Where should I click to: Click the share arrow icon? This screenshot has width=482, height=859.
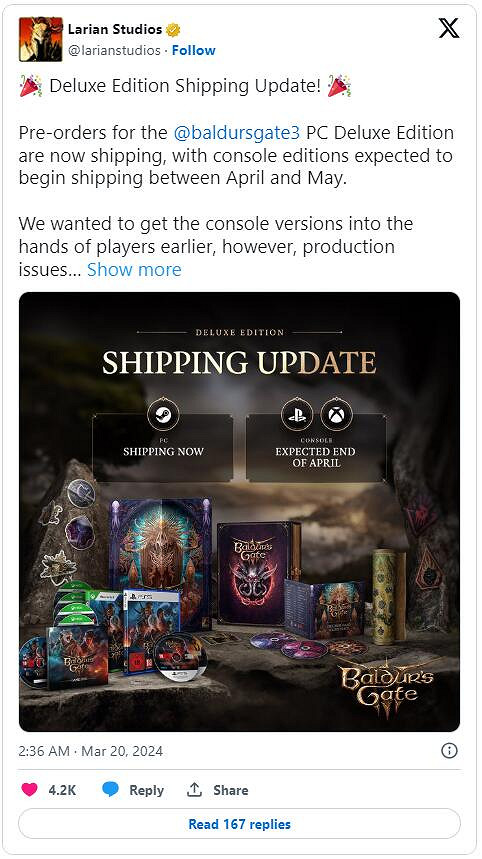pos(194,789)
